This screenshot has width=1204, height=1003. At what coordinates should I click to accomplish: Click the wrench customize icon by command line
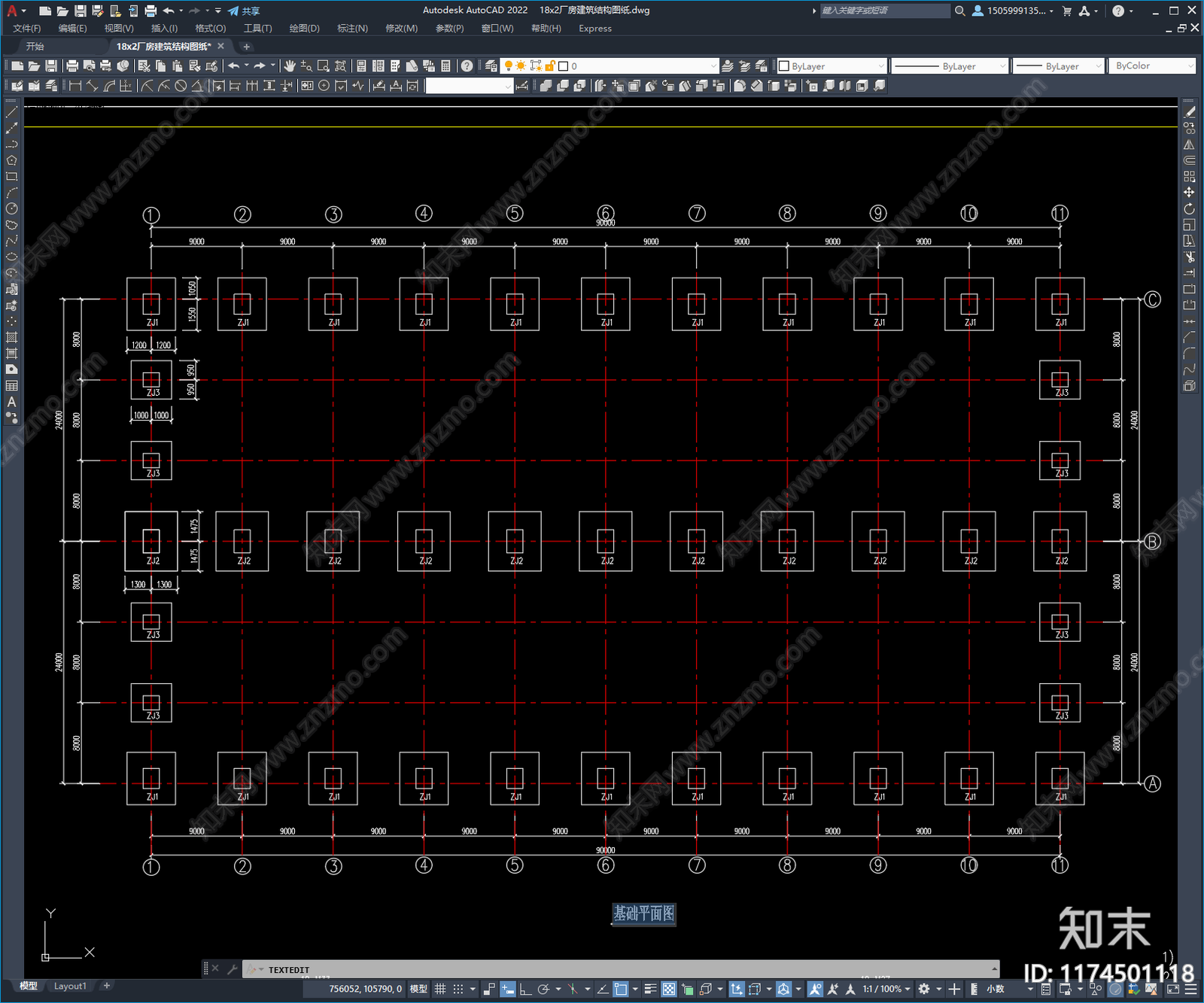tap(232, 969)
